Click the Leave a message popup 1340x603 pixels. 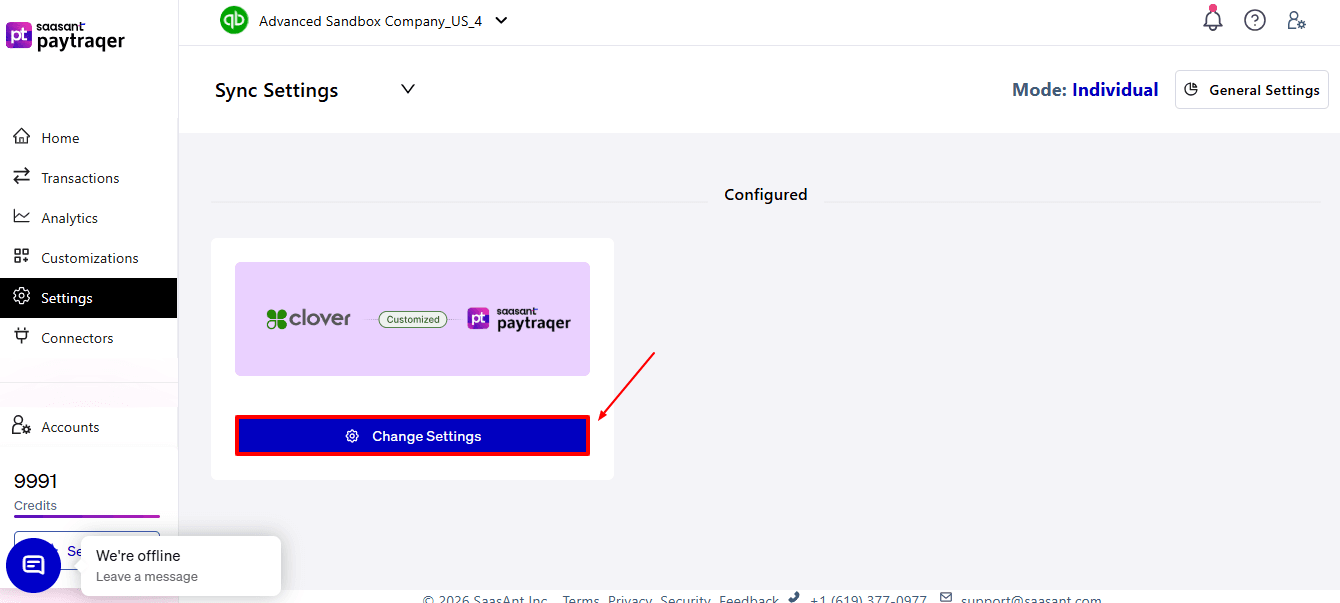click(181, 566)
